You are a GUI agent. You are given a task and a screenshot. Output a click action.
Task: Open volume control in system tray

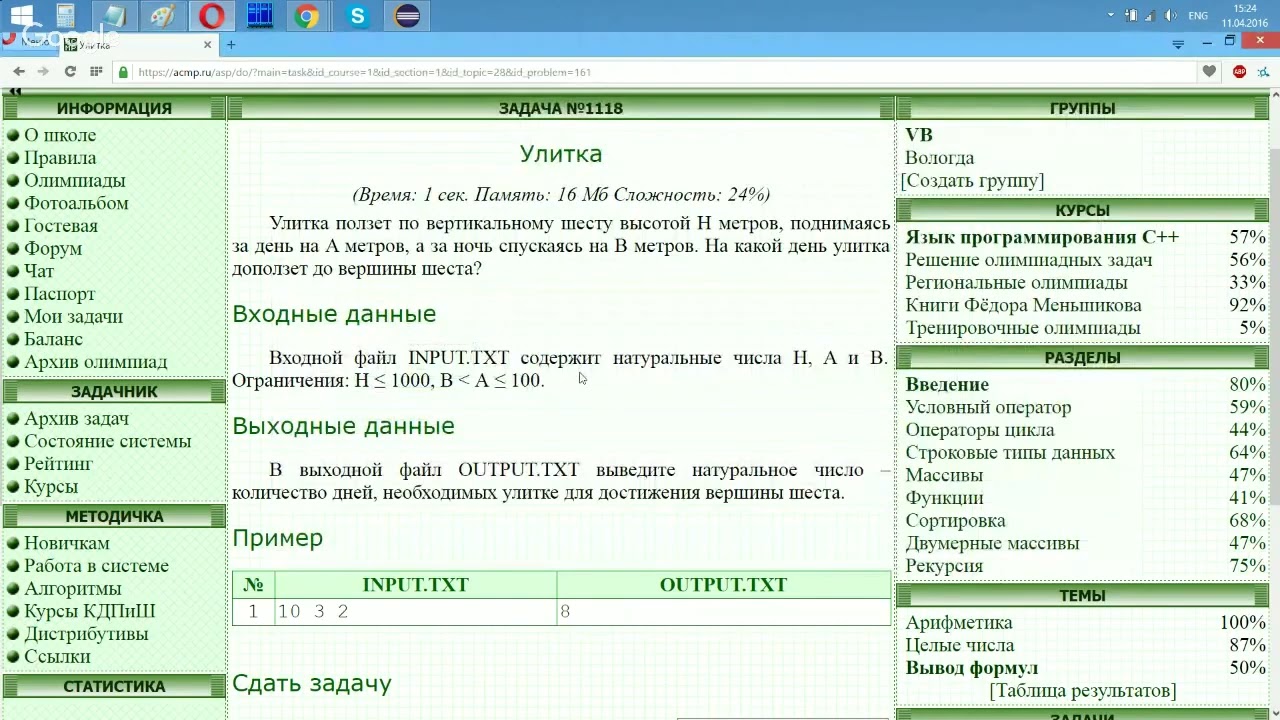tap(1171, 15)
